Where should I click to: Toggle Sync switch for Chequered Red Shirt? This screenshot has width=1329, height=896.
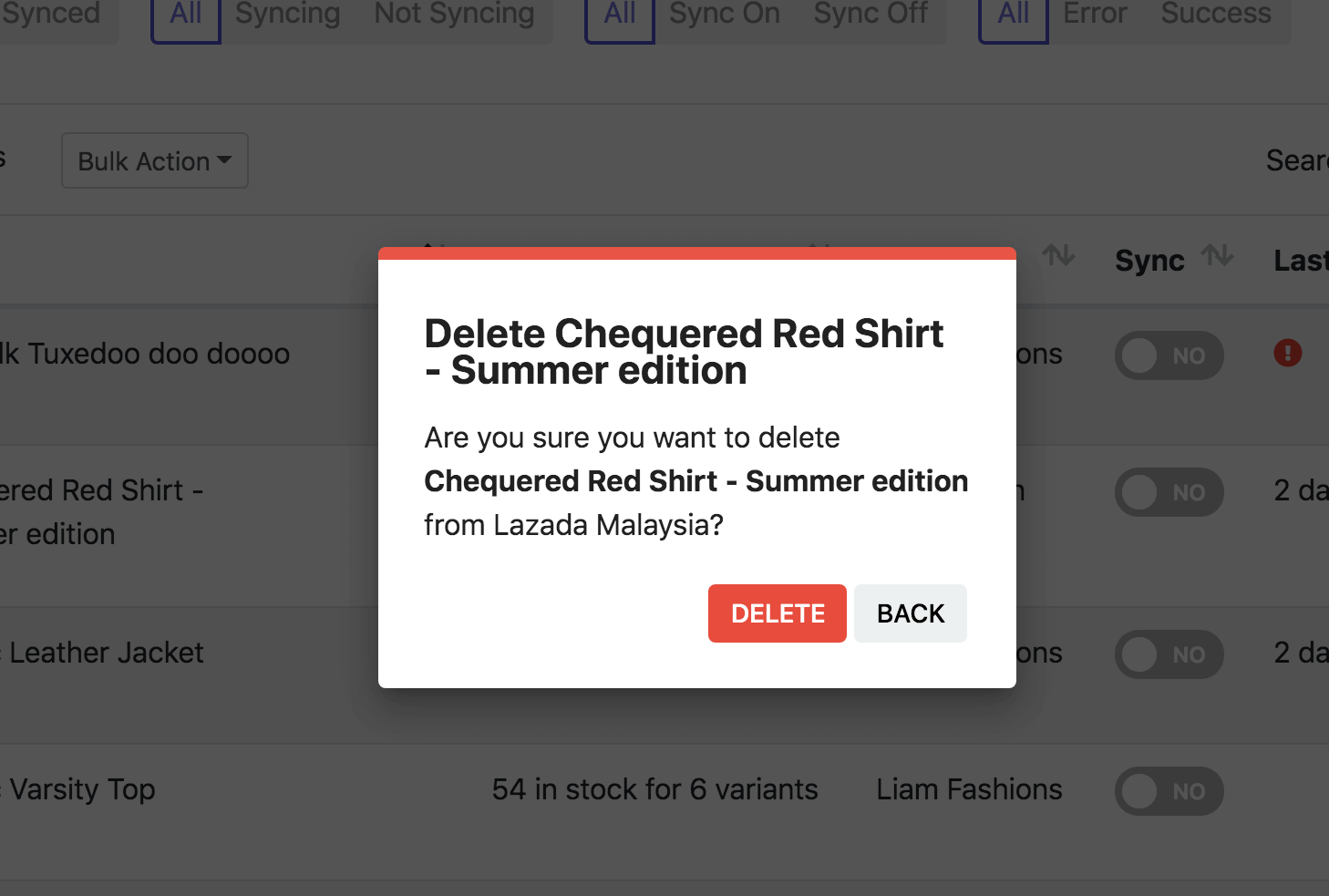[x=1169, y=492]
